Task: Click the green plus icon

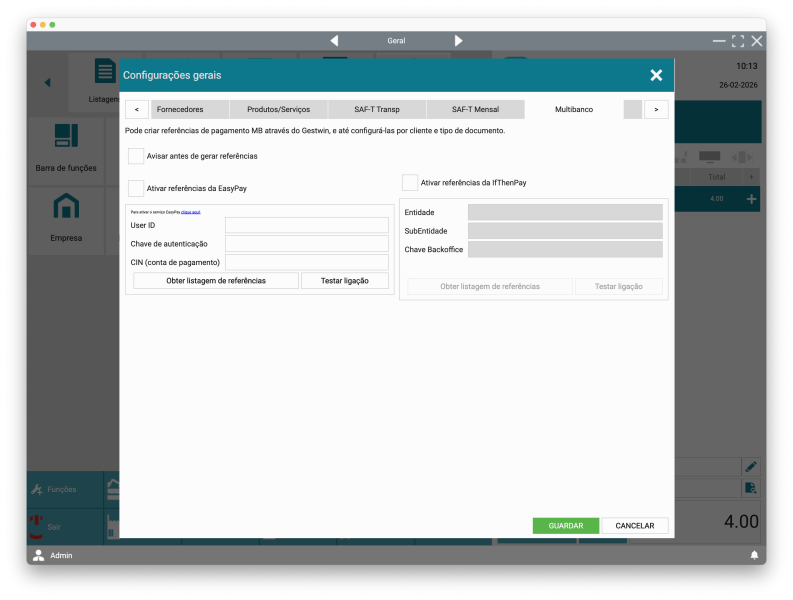Action: click(752, 199)
